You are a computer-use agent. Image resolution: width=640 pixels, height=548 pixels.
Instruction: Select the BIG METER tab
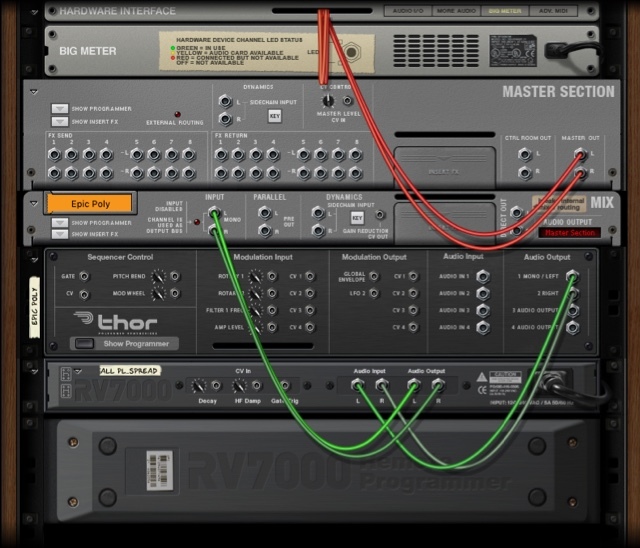click(505, 11)
